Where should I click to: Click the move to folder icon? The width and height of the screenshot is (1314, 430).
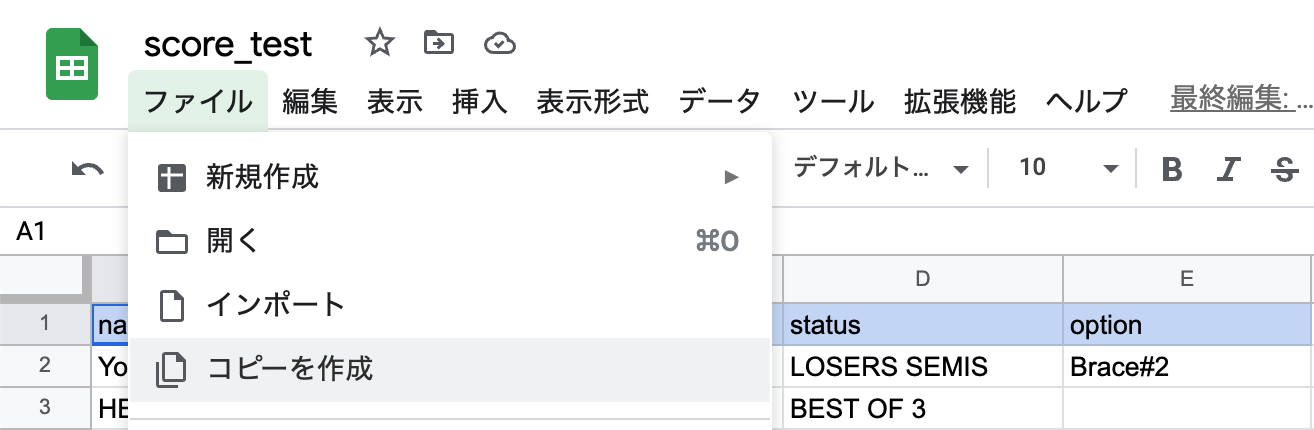click(439, 43)
